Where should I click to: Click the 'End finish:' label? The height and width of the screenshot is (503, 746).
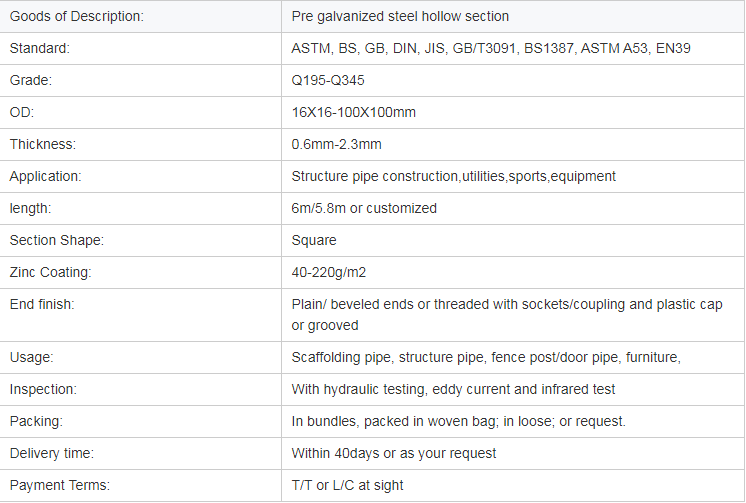[x=42, y=304]
